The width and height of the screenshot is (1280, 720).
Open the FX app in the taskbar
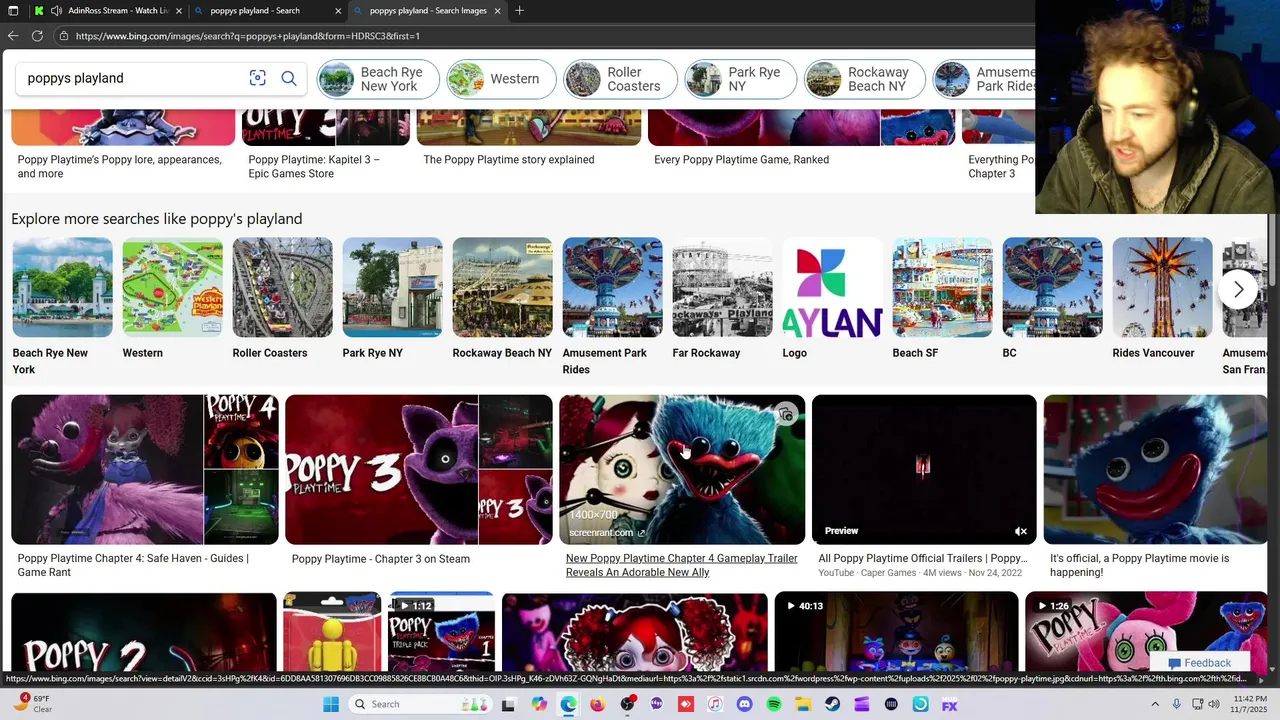[949, 704]
